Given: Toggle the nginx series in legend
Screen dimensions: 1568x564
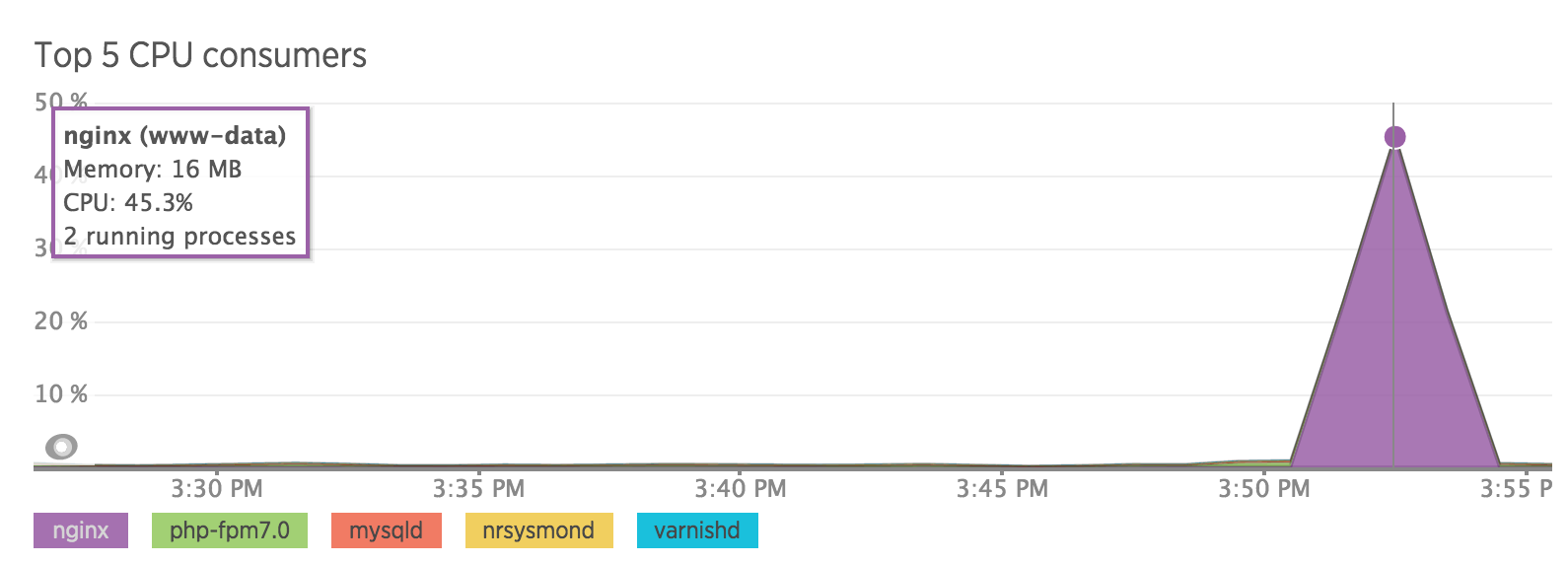Looking at the screenshot, I should [81, 530].
